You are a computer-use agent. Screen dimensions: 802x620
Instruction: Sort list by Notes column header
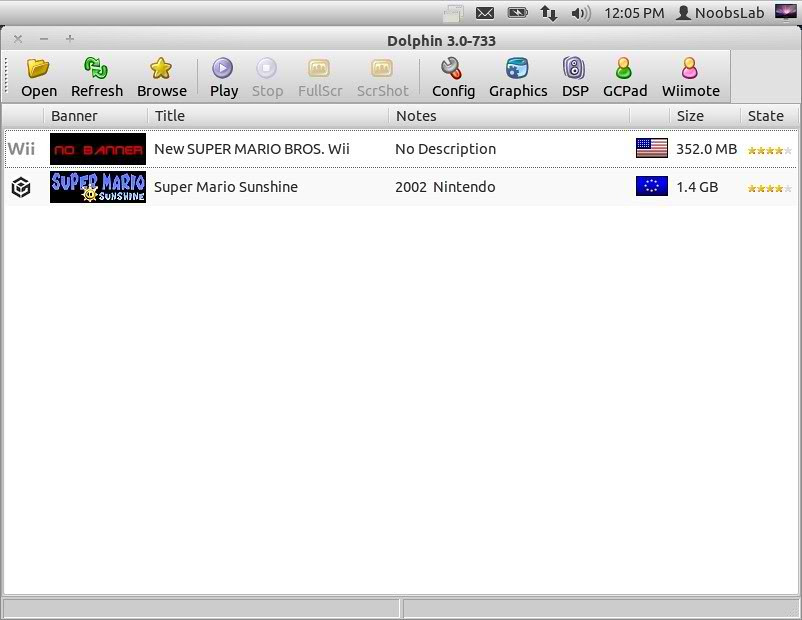click(x=509, y=116)
